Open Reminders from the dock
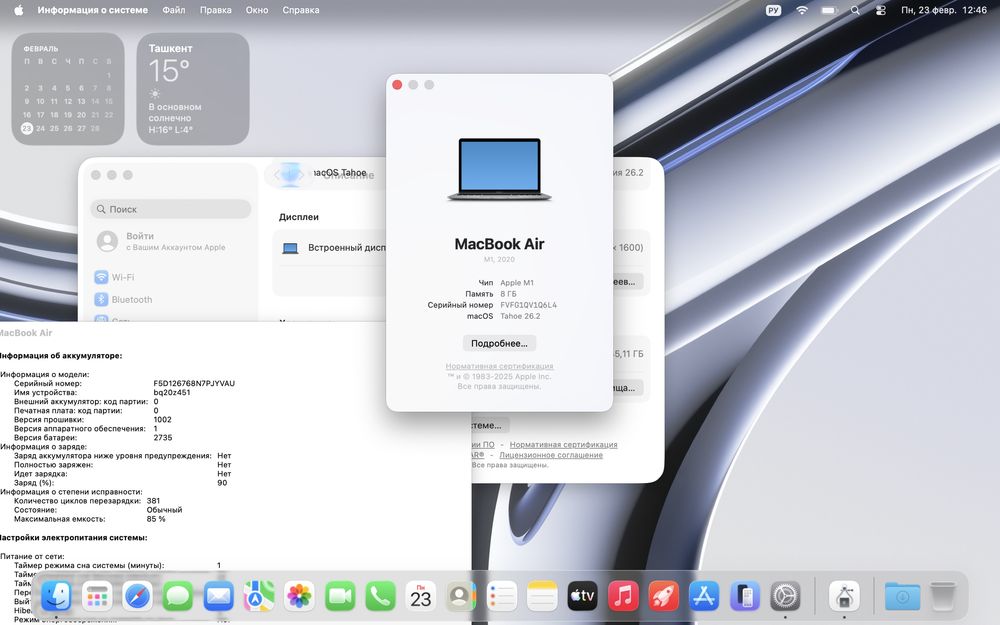This screenshot has width=1000, height=625. [502, 597]
